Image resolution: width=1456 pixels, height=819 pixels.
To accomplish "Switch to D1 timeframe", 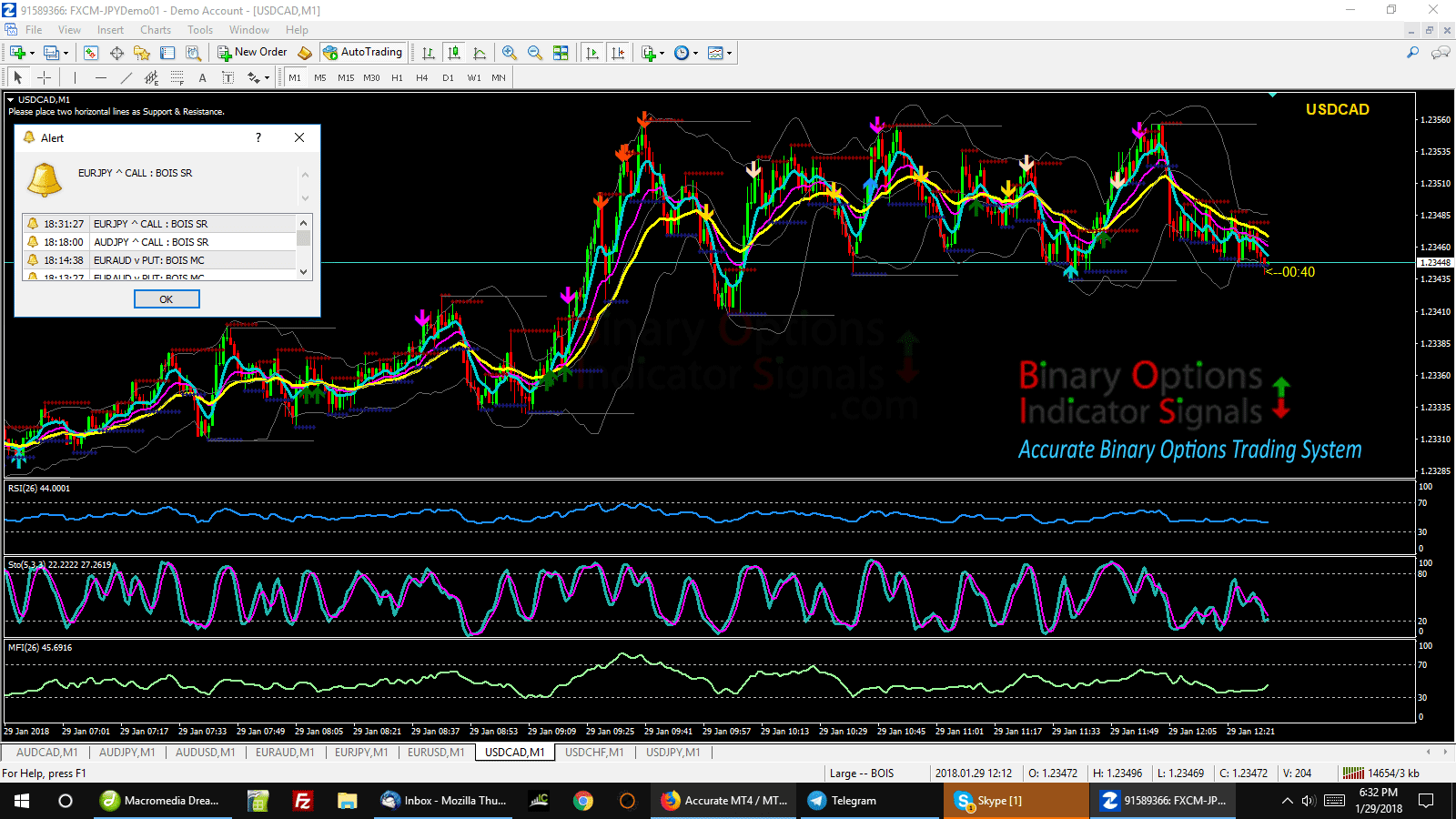I will point(448,77).
